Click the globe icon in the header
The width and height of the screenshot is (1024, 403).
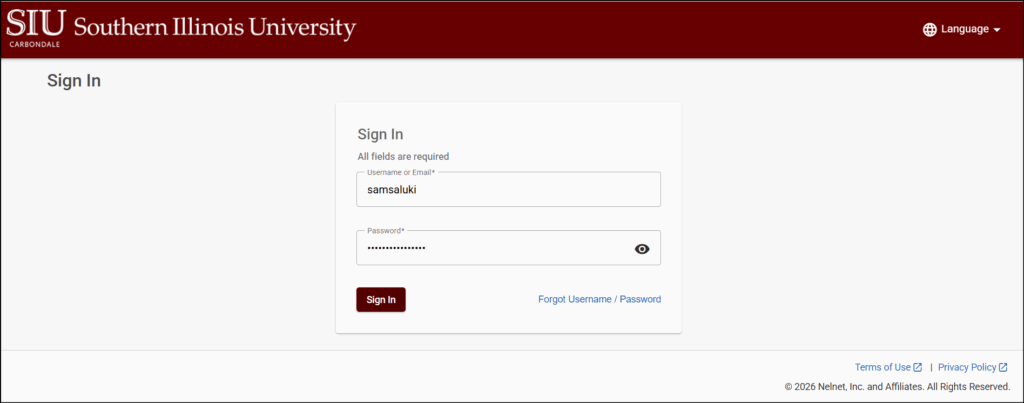(930, 30)
